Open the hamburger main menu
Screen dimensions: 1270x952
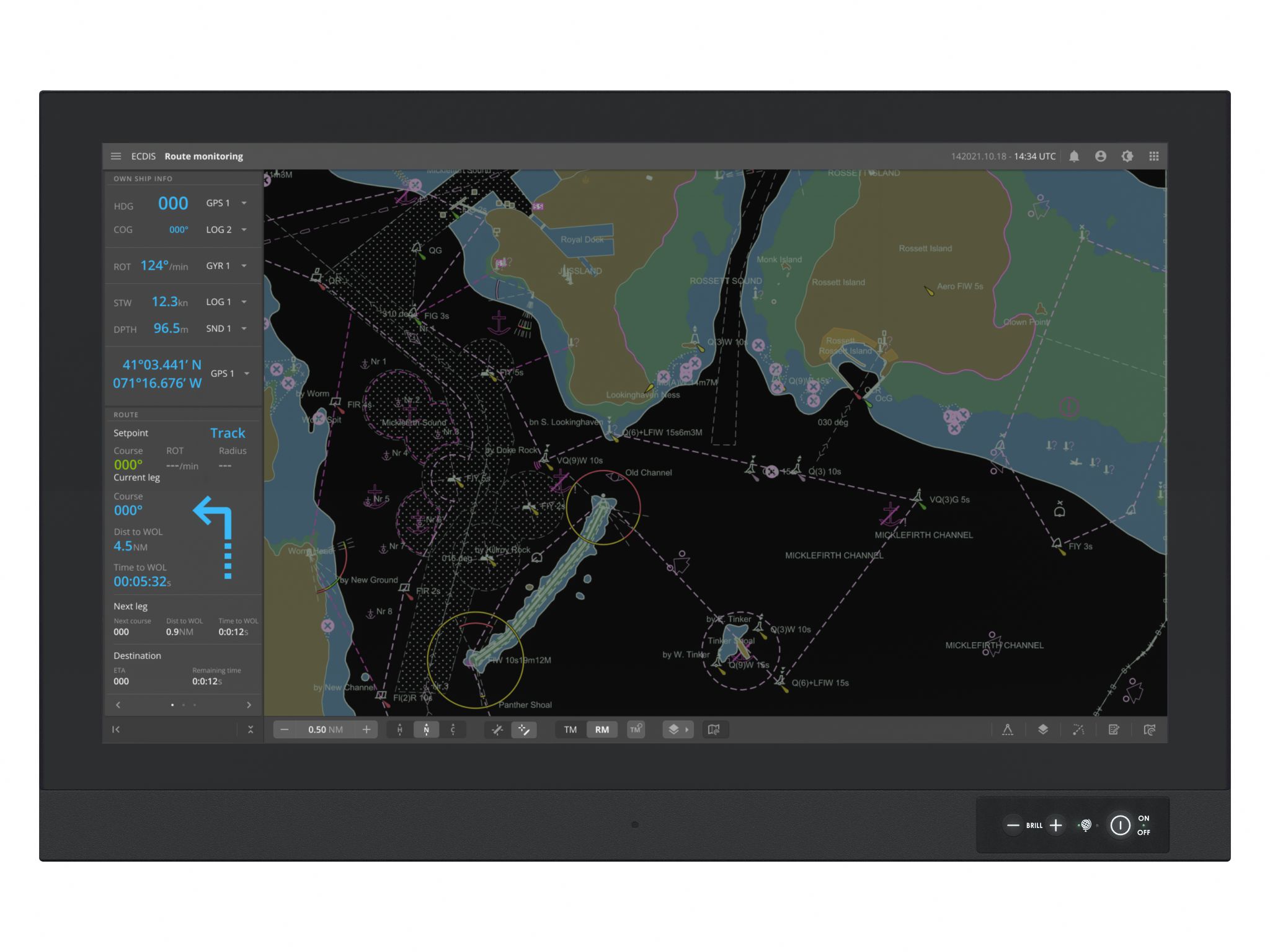pos(116,156)
